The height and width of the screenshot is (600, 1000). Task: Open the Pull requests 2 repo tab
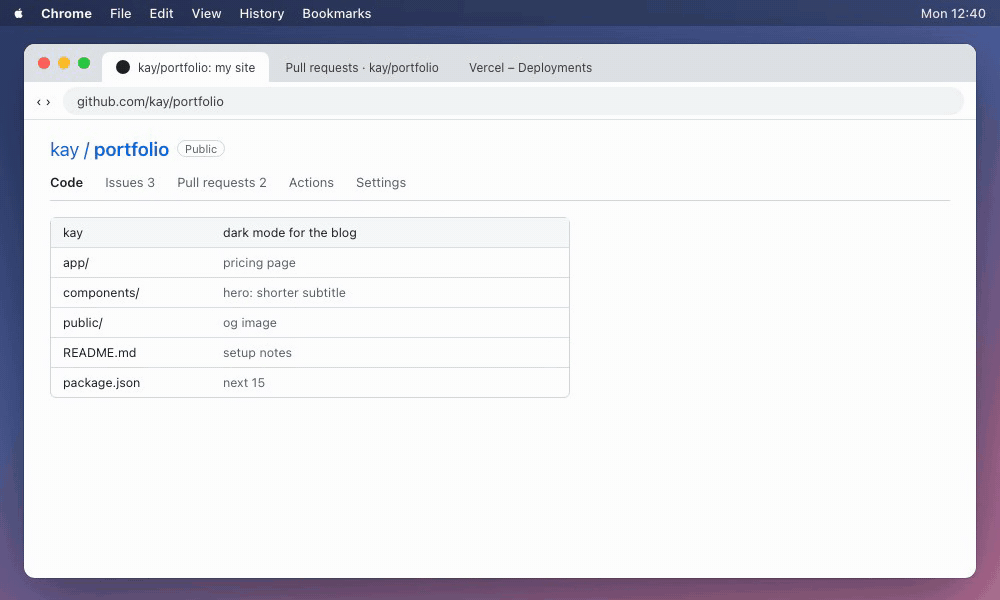click(x=222, y=182)
